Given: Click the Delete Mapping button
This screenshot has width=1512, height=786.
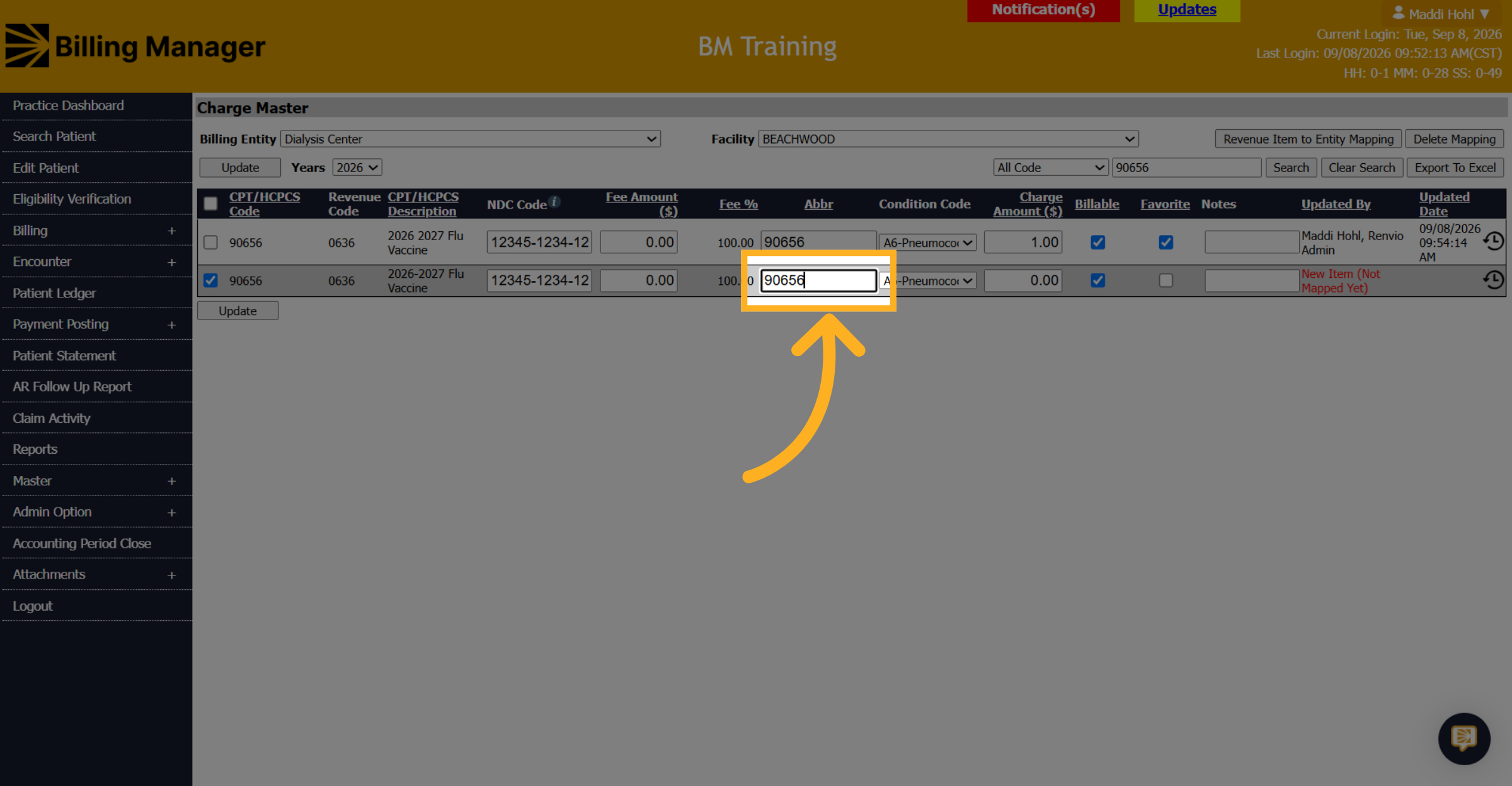Looking at the screenshot, I should tap(1454, 139).
